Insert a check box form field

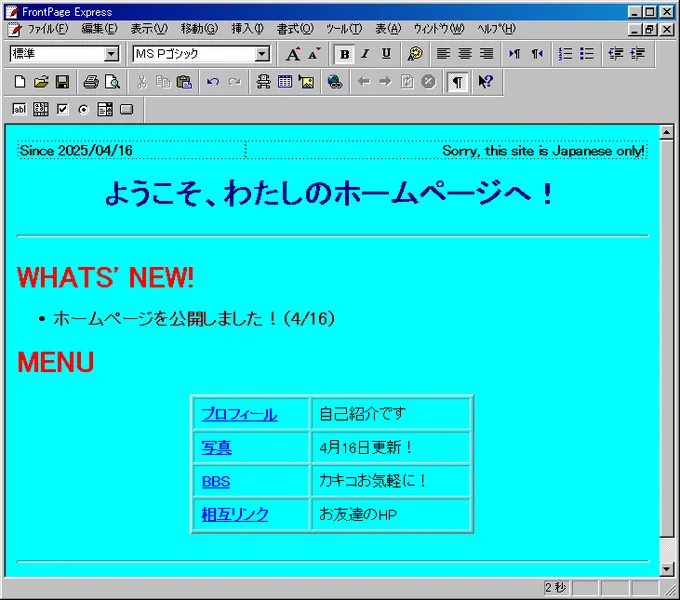[x=62, y=110]
